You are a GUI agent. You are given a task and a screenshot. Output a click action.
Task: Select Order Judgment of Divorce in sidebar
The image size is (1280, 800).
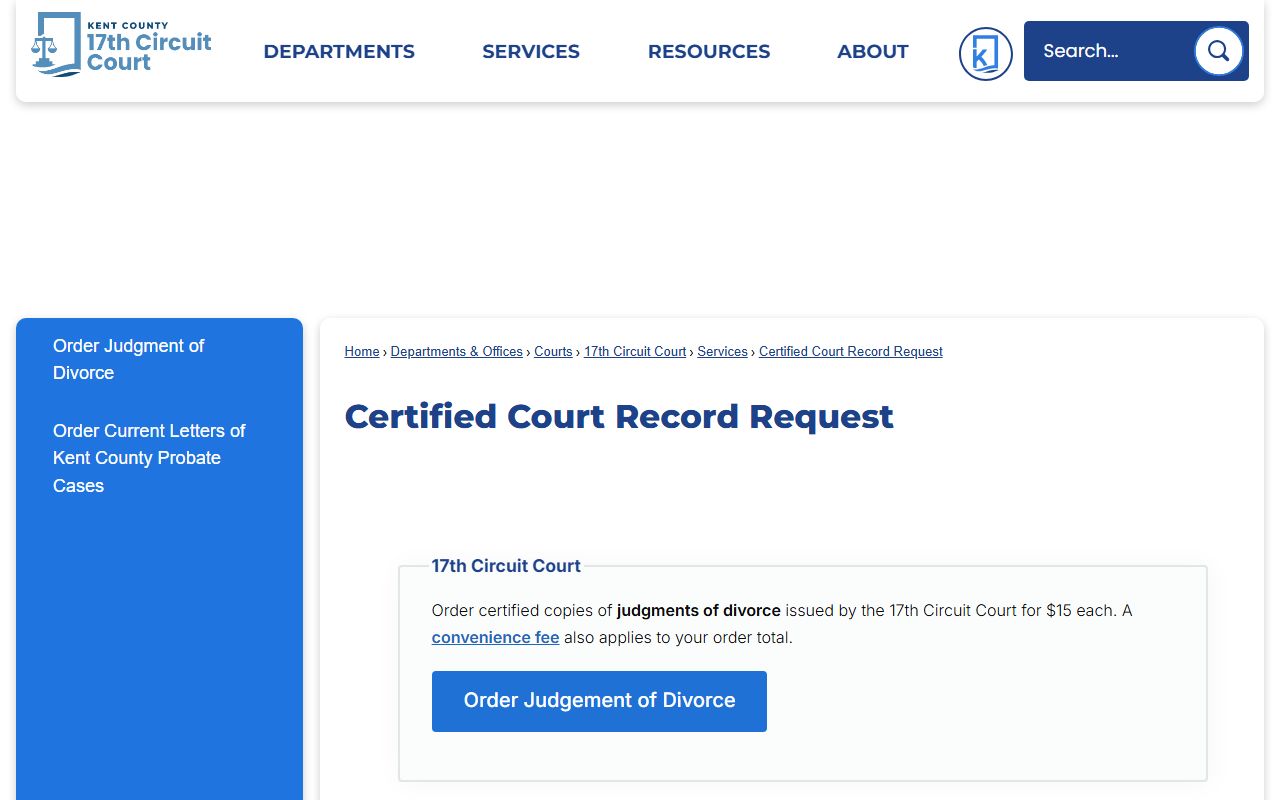(128, 359)
